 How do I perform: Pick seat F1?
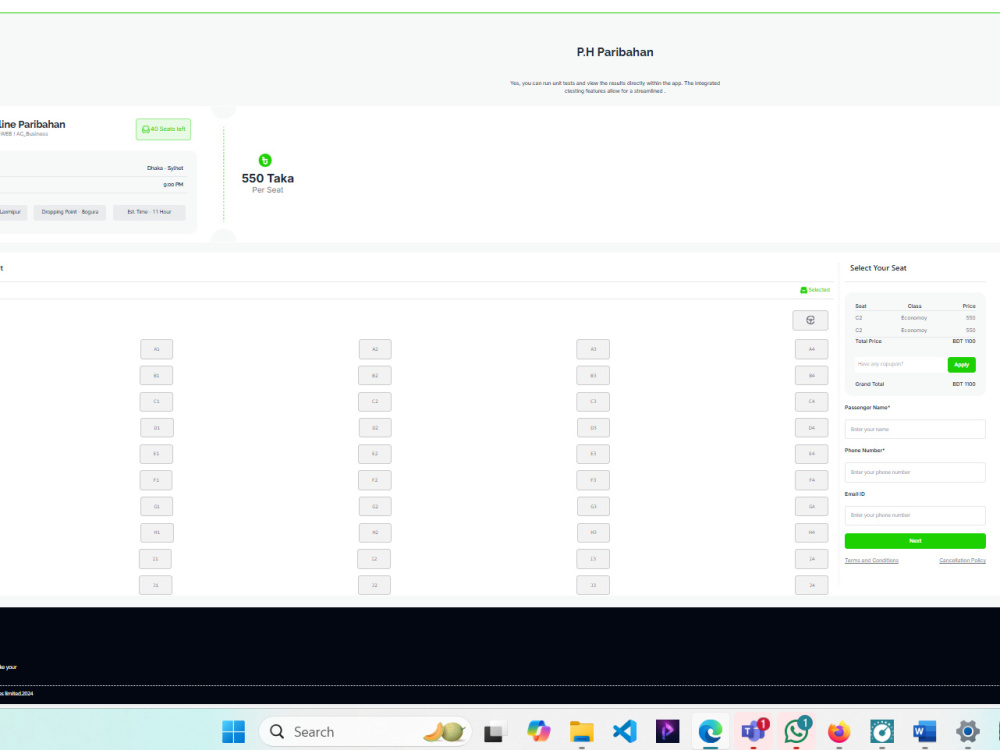click(x=156, y=480)
